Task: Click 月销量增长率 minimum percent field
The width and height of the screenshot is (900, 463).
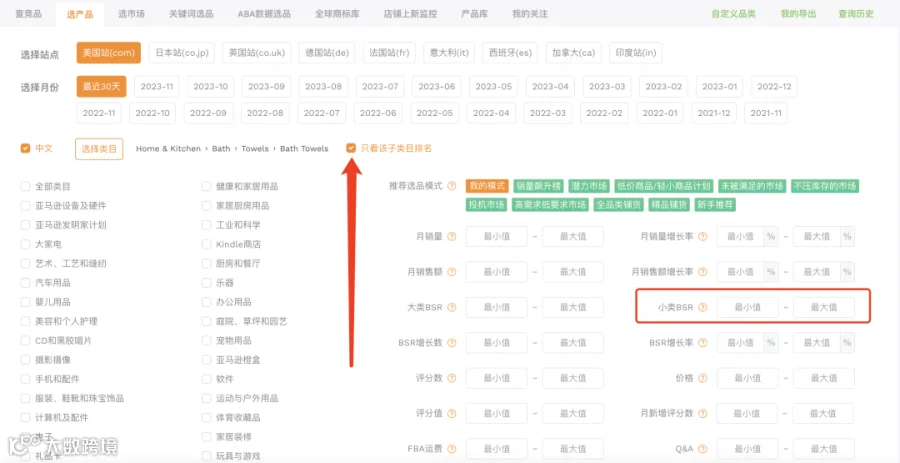Action: [x=740, y=236]
